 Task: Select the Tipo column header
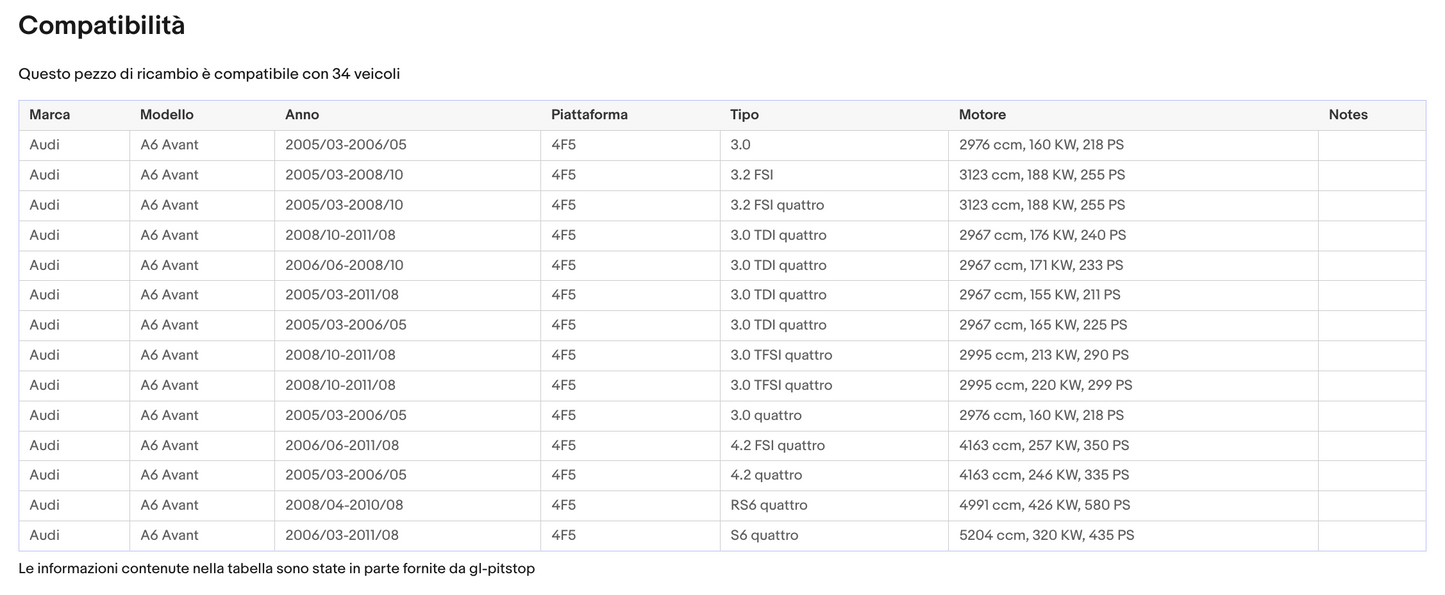pyautogui.click(x=744, y=115)
